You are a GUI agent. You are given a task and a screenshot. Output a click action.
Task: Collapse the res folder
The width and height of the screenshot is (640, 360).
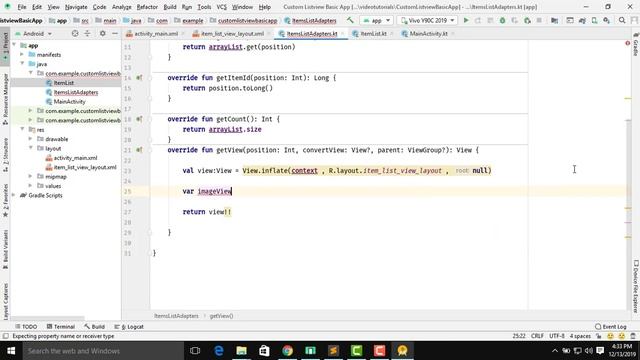pos(22,129)
